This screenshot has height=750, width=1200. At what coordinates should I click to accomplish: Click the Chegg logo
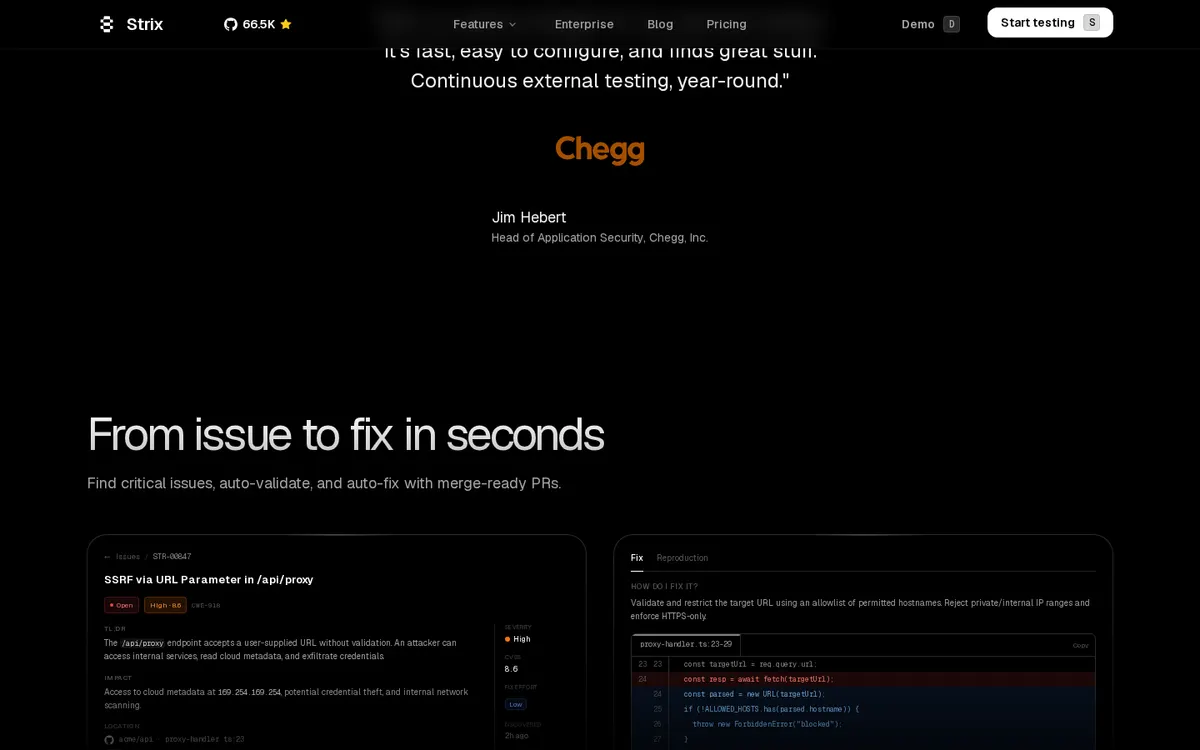pyautogui.click(x=600, y=150)
